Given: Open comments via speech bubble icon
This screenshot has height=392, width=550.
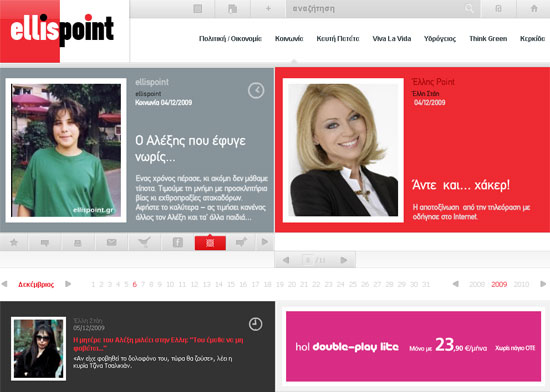Looking at the screenshot, I should (x=45, y=243).
